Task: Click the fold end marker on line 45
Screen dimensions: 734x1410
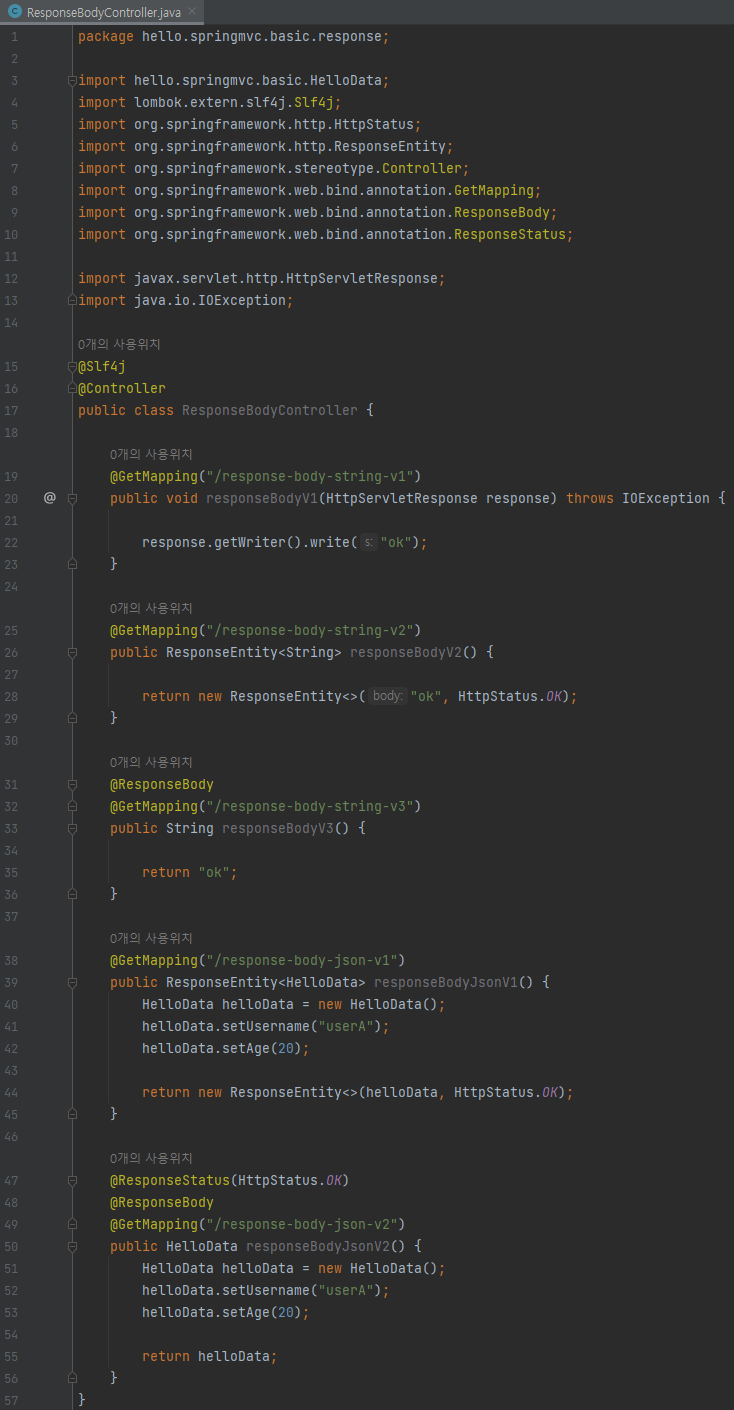Action: pos(72,1114)
